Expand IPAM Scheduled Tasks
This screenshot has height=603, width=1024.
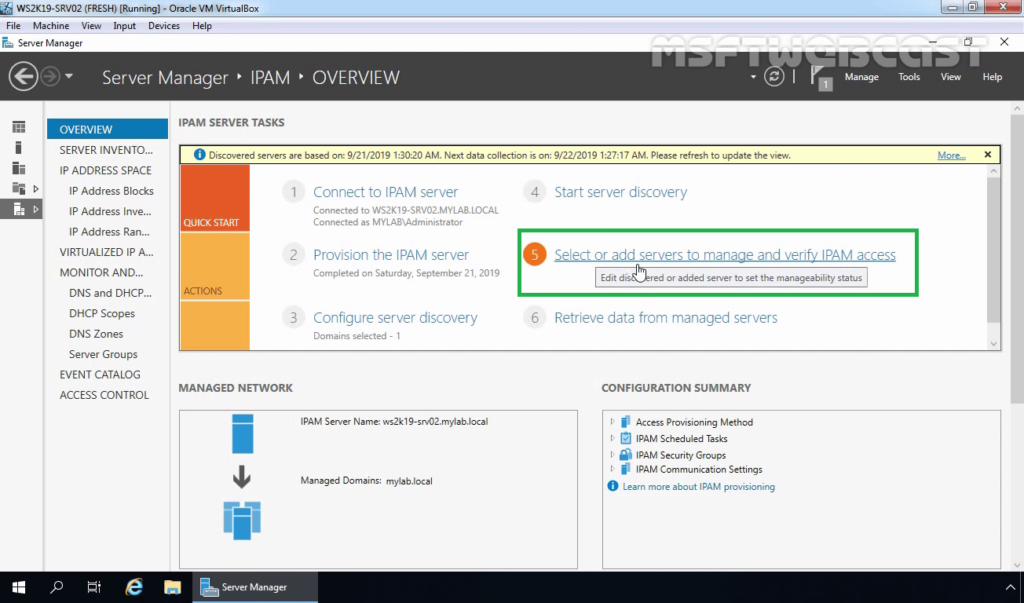pyautogui.click(x=612, y=438)
